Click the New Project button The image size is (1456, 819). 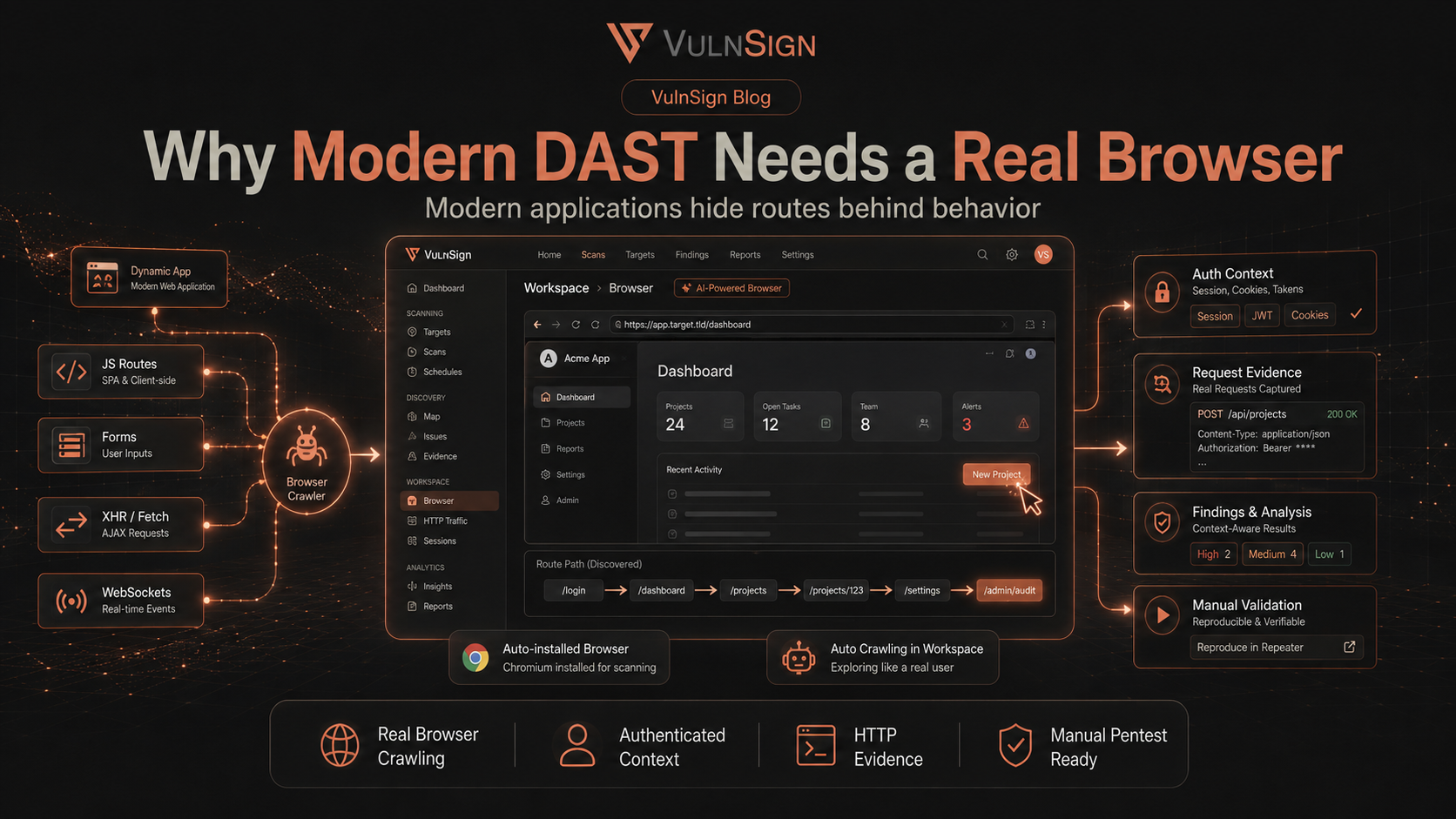click(x=996, y=474)
